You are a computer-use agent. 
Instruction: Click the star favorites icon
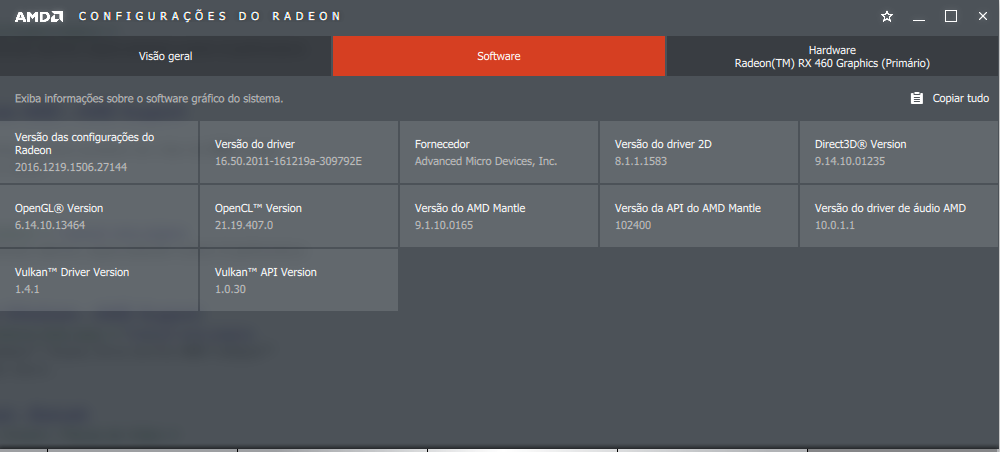tap(886, 17)
